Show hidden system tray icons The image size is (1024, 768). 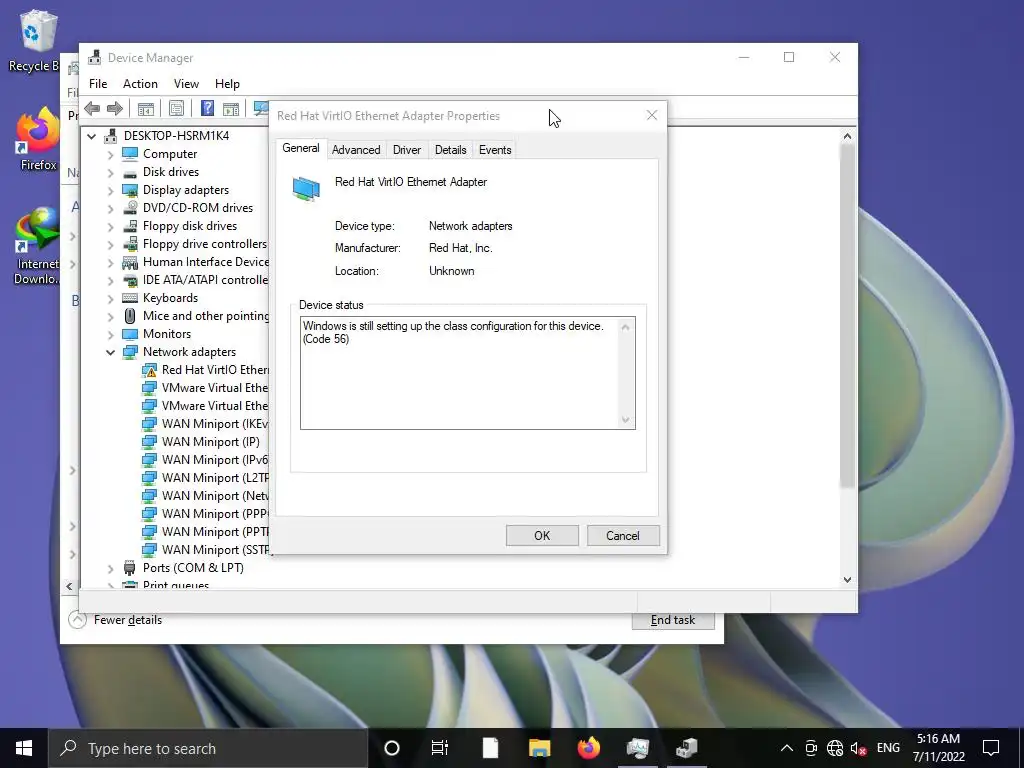click(x=787, y=748)
